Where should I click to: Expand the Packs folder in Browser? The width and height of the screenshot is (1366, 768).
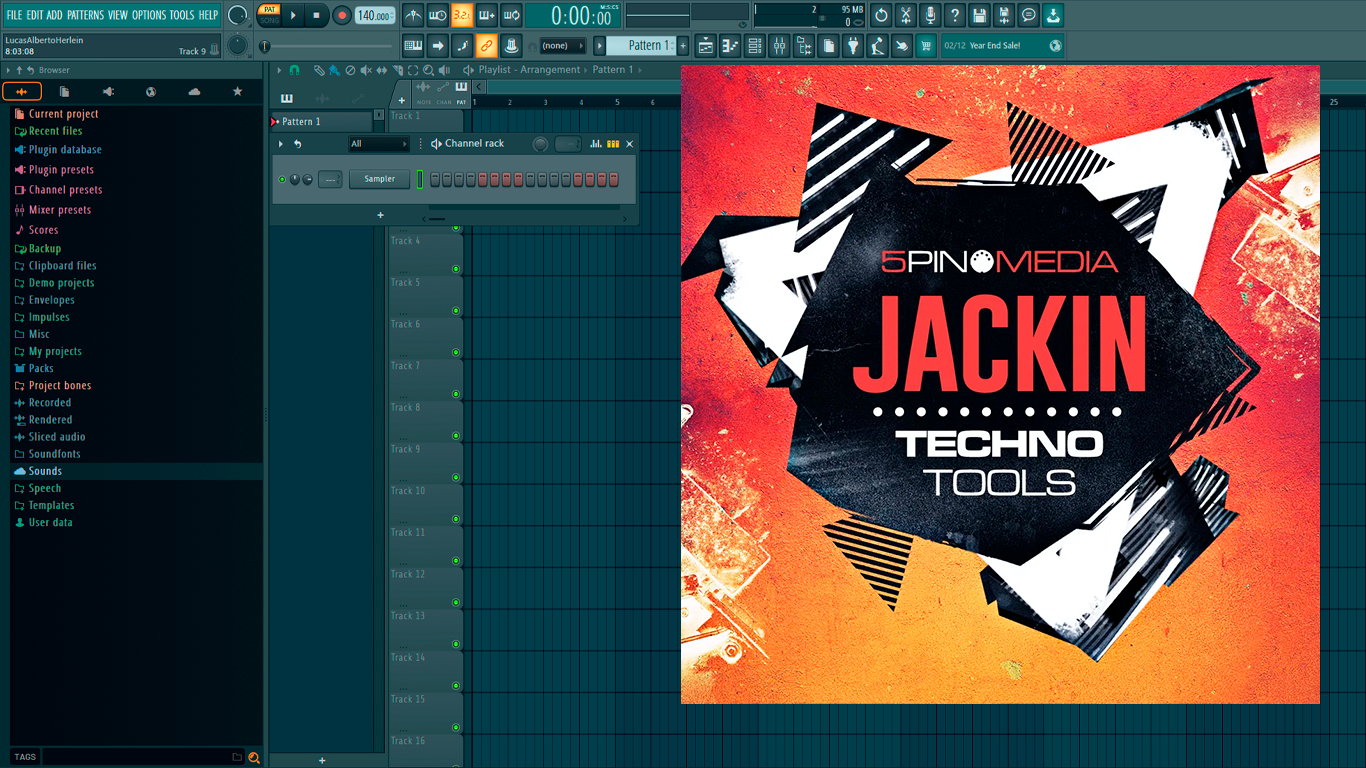[x=41, y=368]
